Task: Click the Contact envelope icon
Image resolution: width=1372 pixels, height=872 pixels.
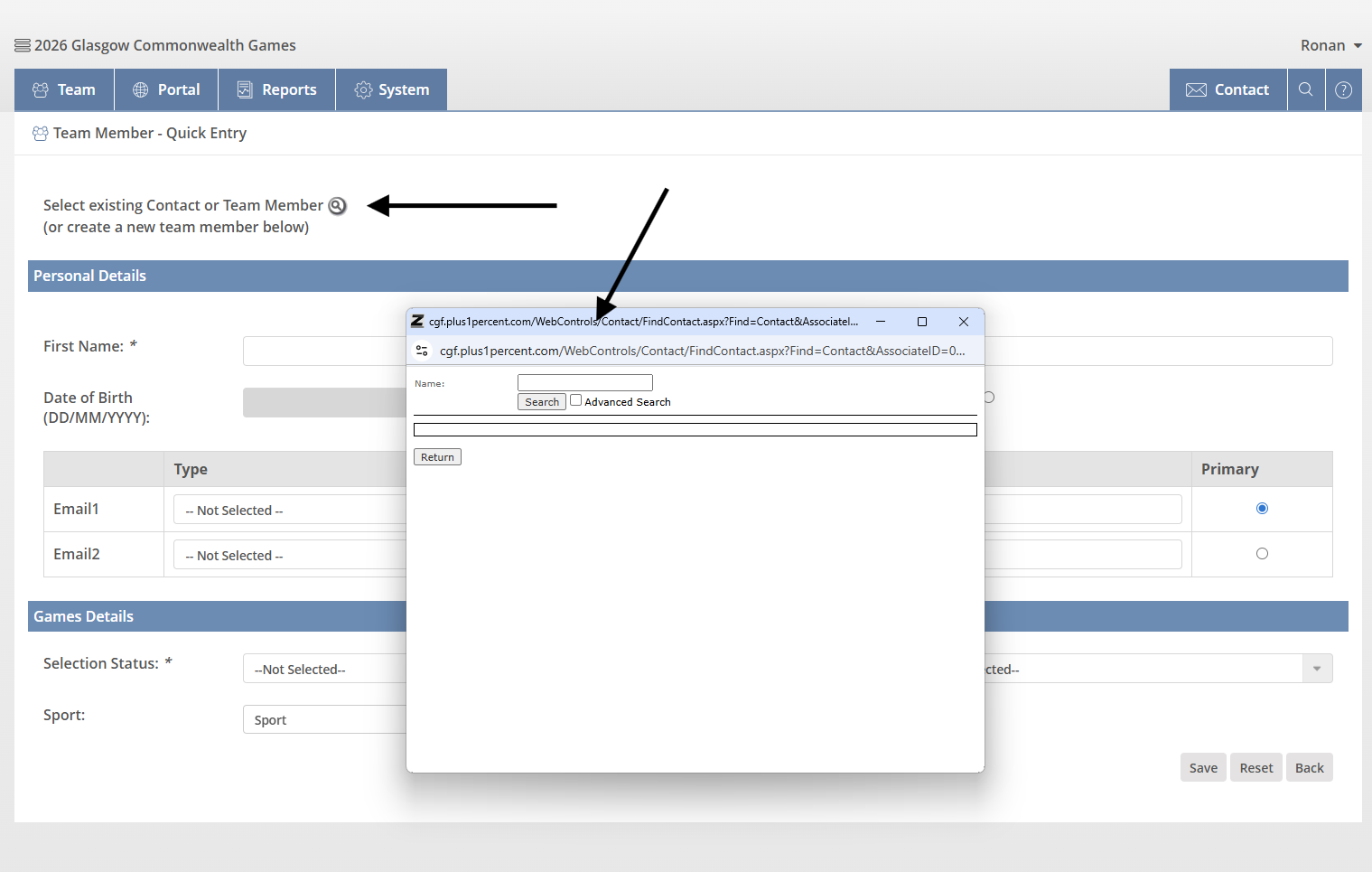Action: tap(1196, 89)
